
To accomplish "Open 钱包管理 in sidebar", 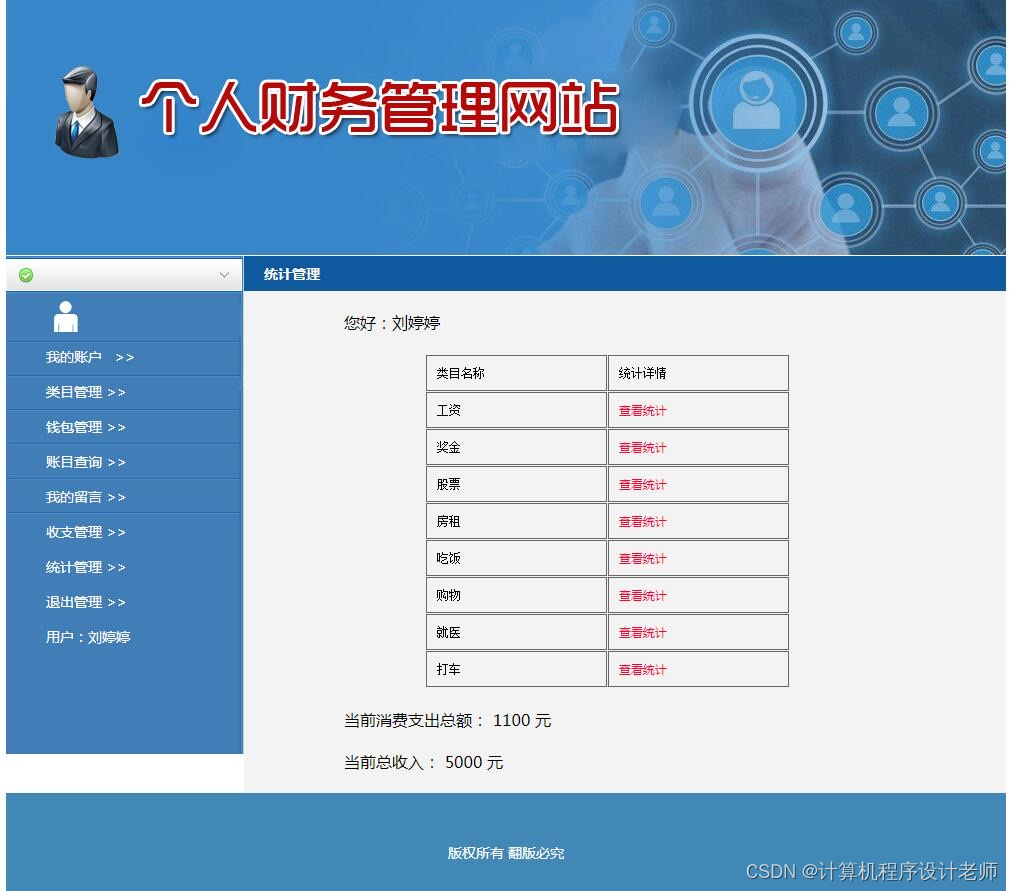I will point(85,427).
